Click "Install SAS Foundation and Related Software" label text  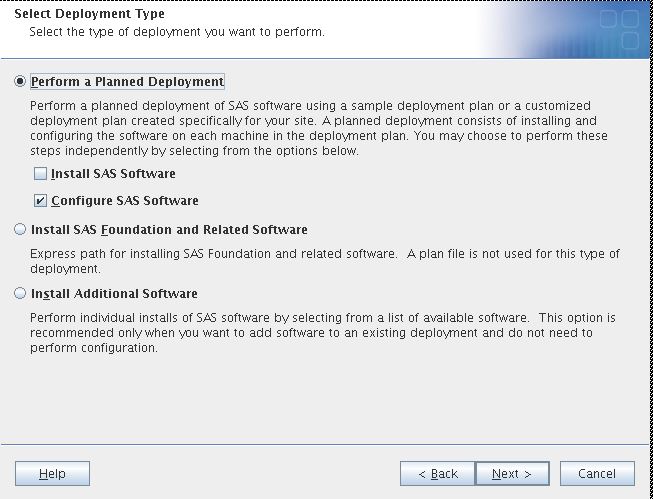coord(169,230)
